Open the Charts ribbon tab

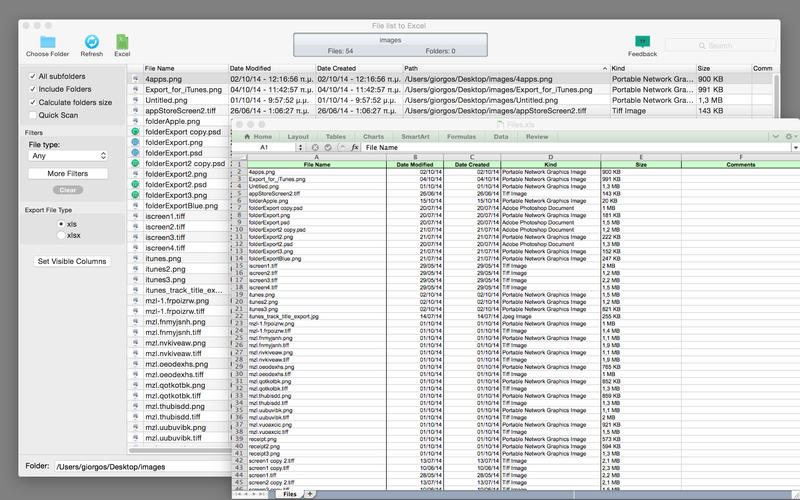point(374,135)
